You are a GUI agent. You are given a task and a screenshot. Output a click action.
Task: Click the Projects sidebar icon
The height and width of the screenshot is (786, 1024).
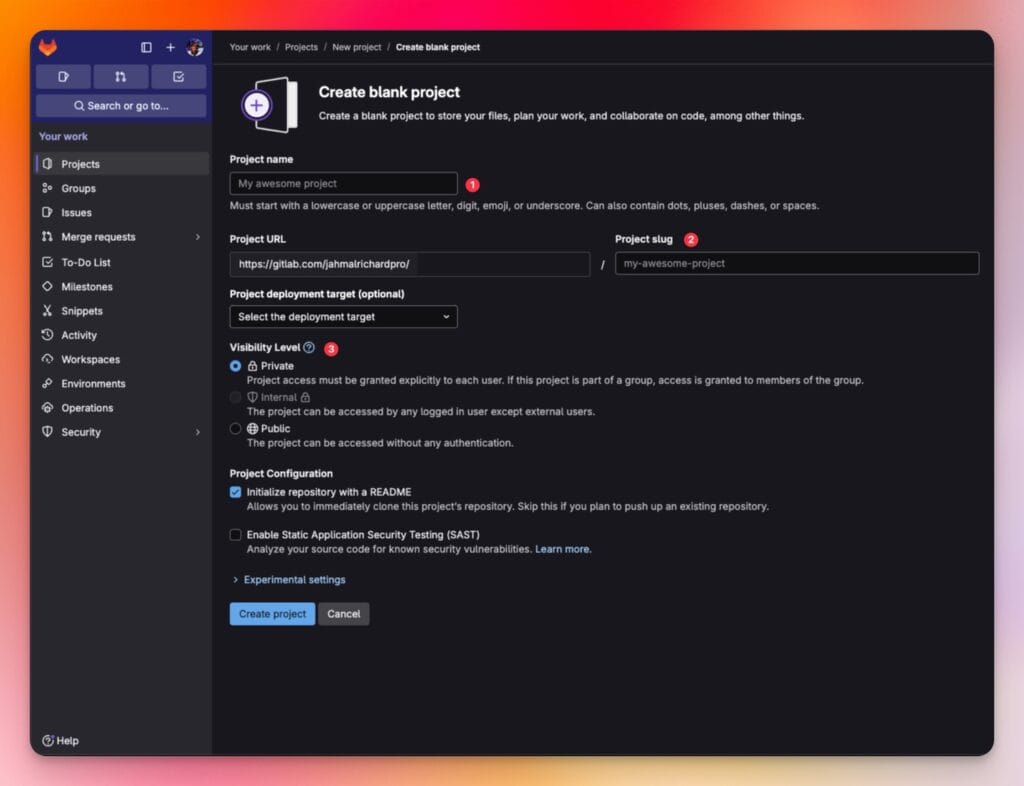coord(47,164)
